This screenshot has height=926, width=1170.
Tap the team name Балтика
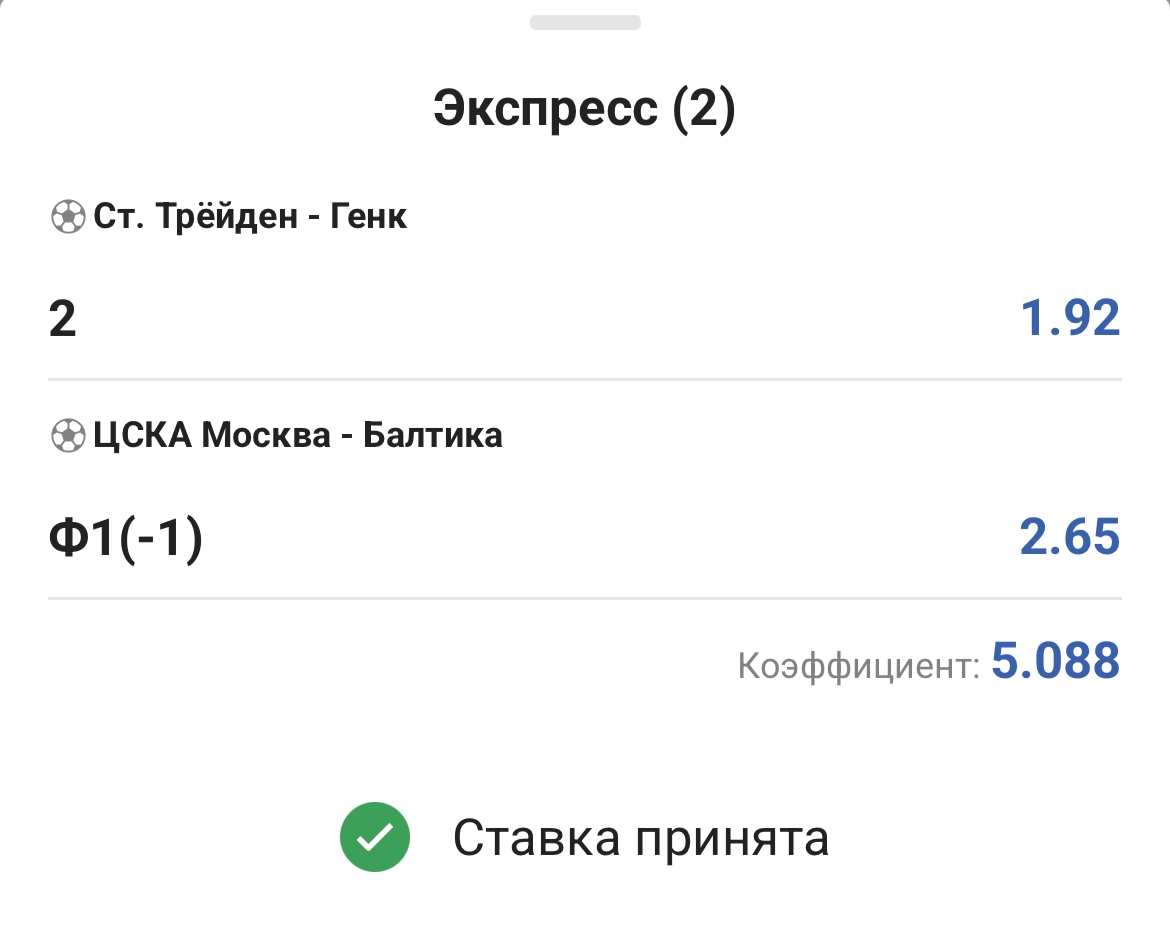(432, 436)
